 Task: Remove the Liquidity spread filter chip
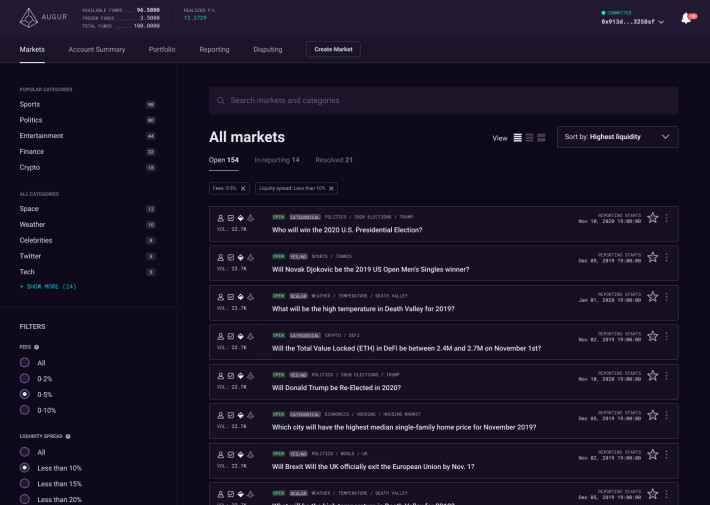(x=332, y=188)
